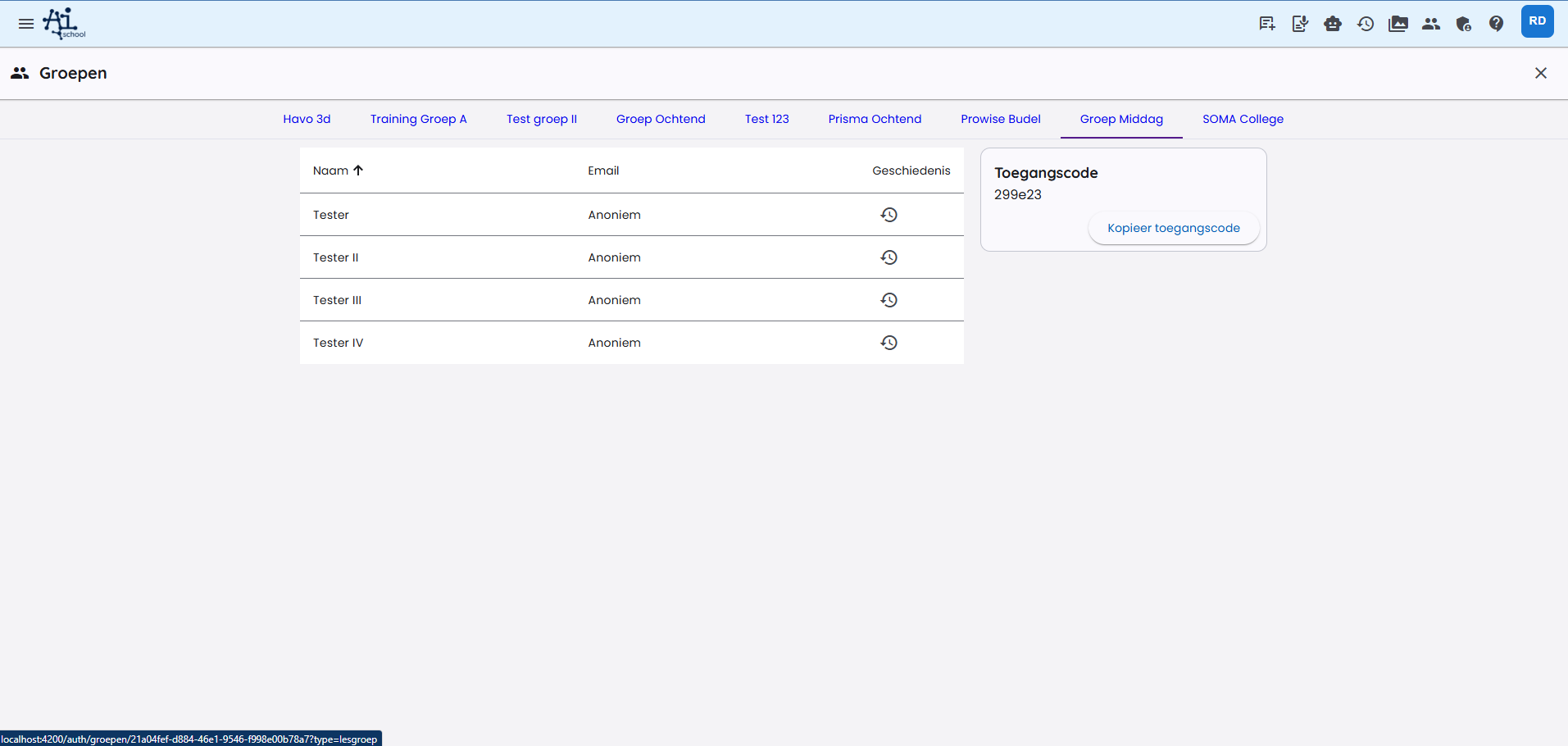This screenshot has height=746, width=1568.
Task: Open the AI robot assistant
Action: click(1333, 24)
